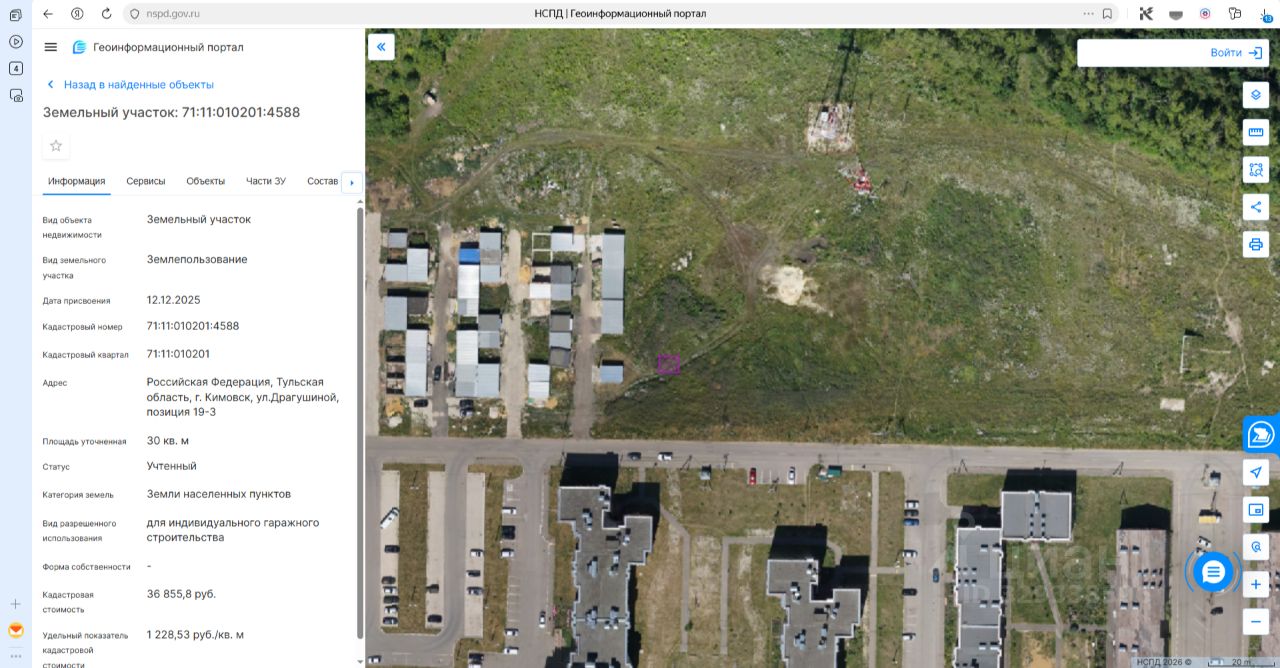Open the Объекты tab
Image resolution: width=1280 pixels, height=668 pixels.
(205, 181)
